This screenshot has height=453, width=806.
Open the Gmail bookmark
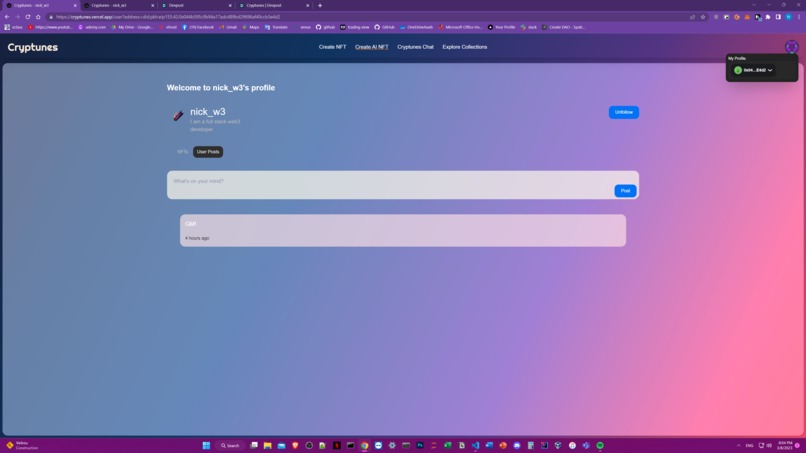click(x=228, y=27)
